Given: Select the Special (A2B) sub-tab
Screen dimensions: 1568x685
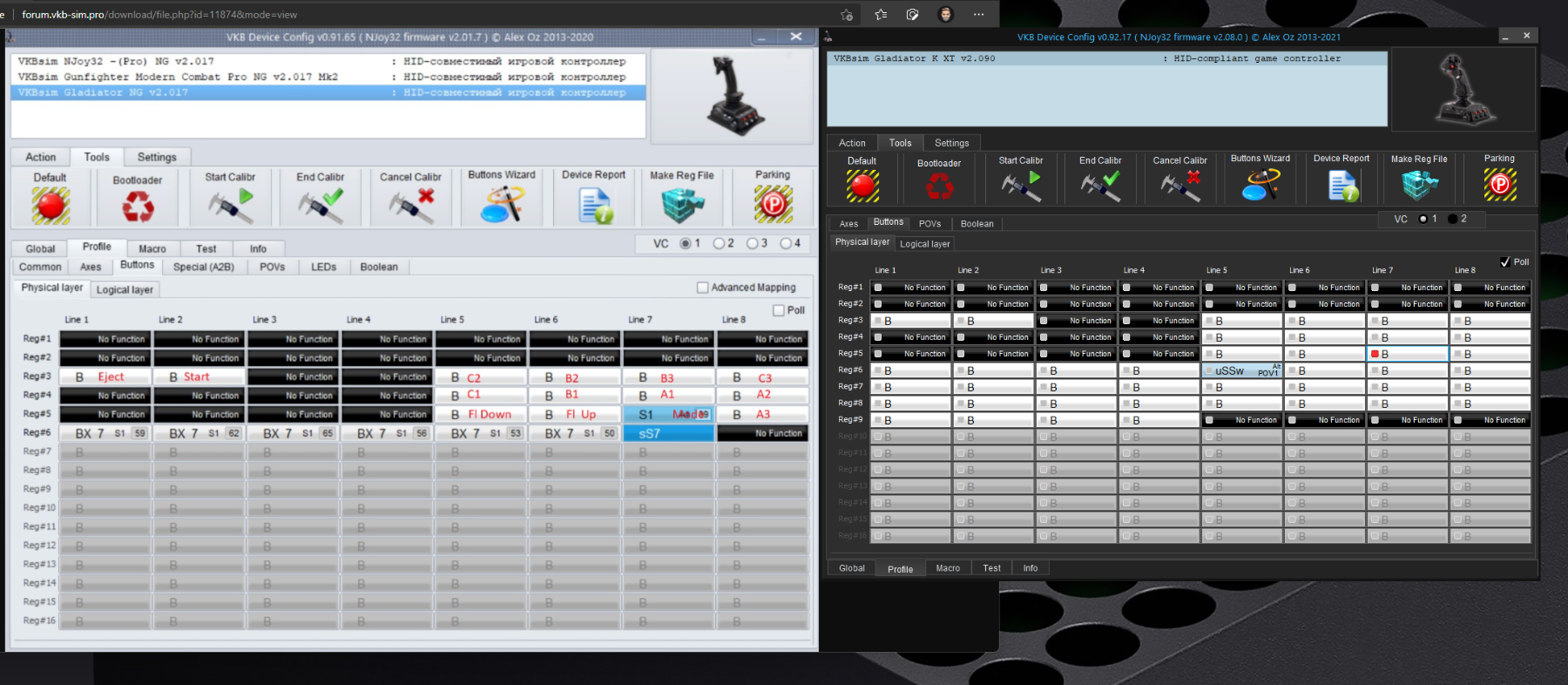Looking at the screenshot, I should tap(204, 267).
